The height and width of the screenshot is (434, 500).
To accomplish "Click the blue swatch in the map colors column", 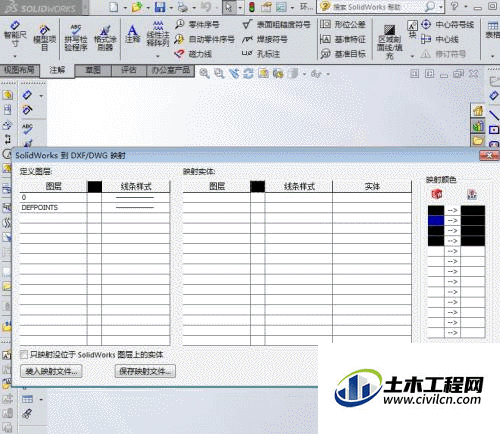I will tap(436, 220).
